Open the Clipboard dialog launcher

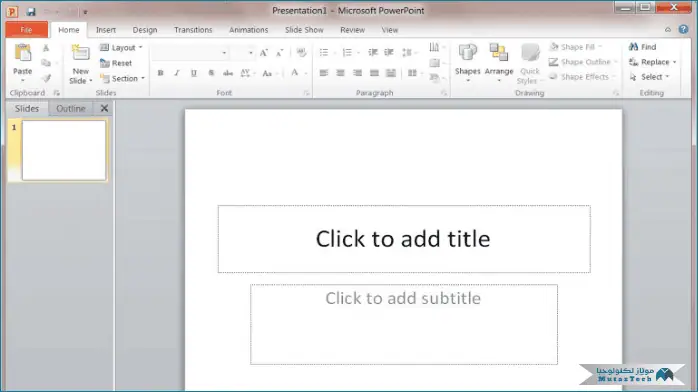coord(57,93)
